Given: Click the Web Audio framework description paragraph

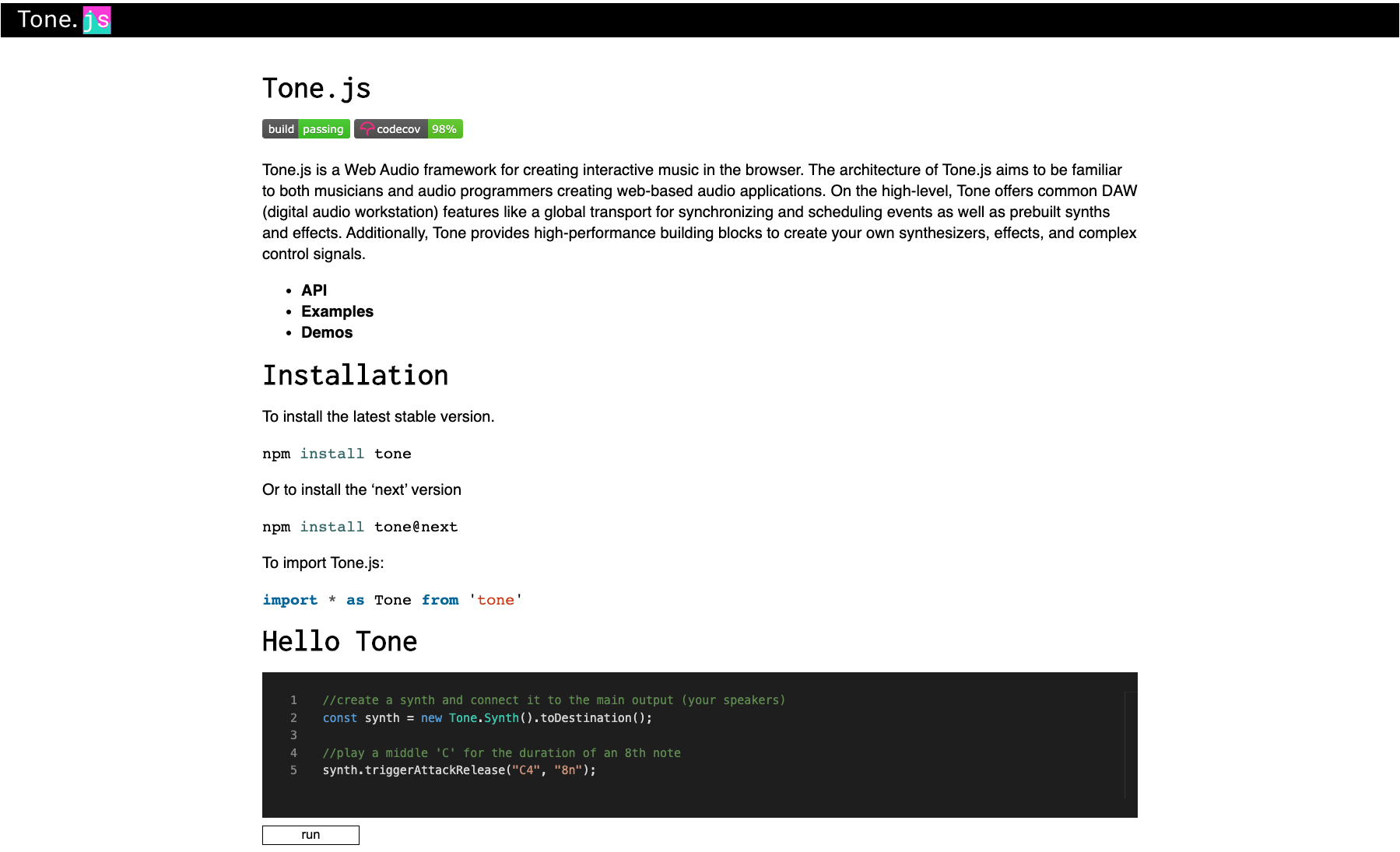Looking at the screenshot, I should tap(700, 212).
